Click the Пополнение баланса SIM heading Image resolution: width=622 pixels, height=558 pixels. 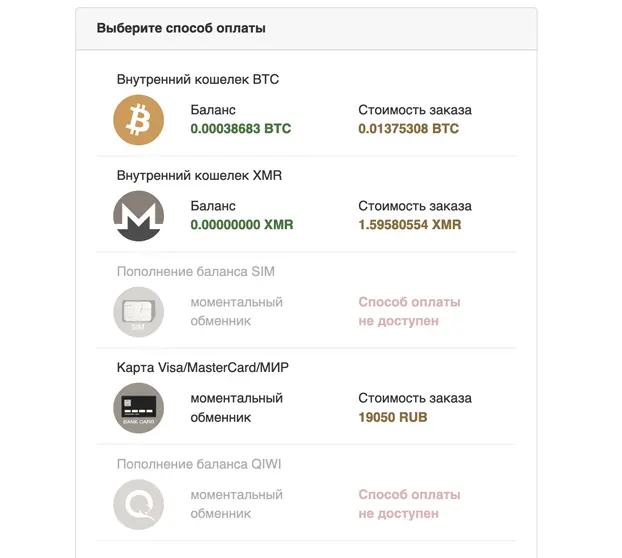coord(196,271)
